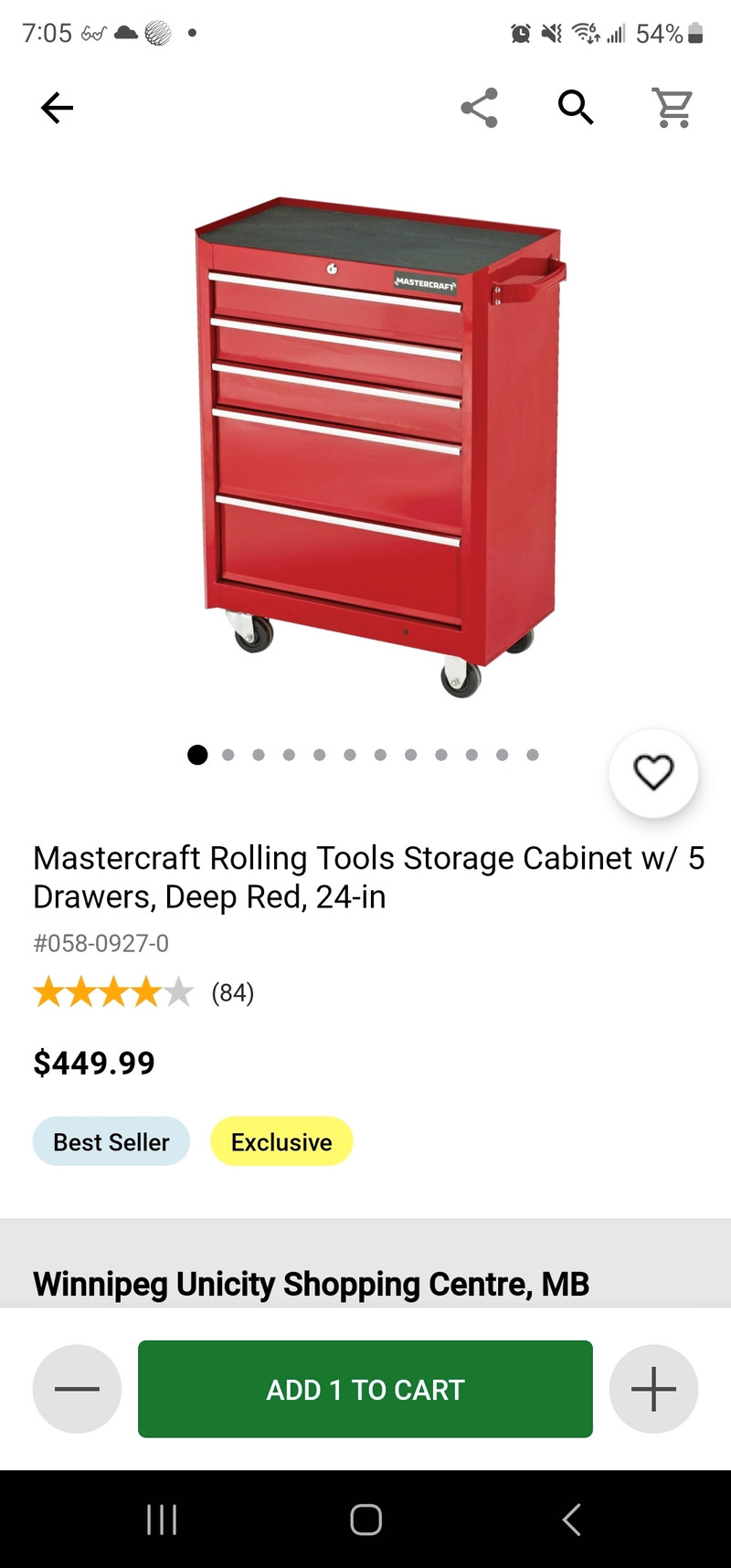Screen dimensions: 731x1568
Task: Select the Best Seller badge
Action: 111,1142
